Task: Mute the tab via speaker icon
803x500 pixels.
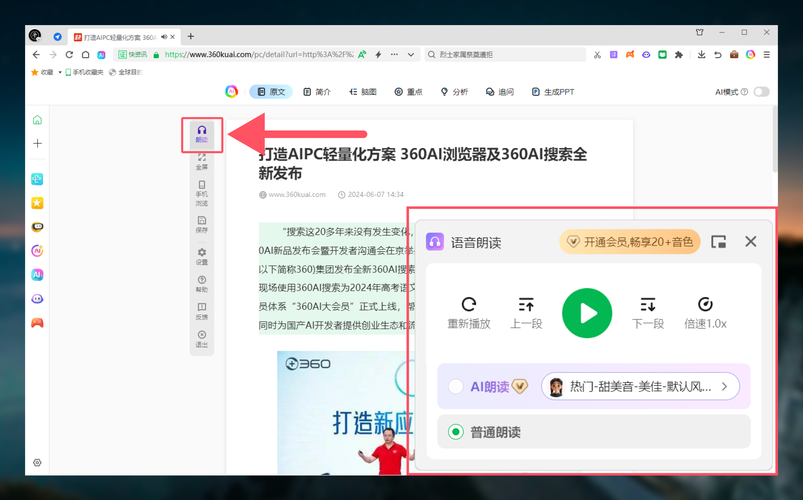Action: click(164, 37)
